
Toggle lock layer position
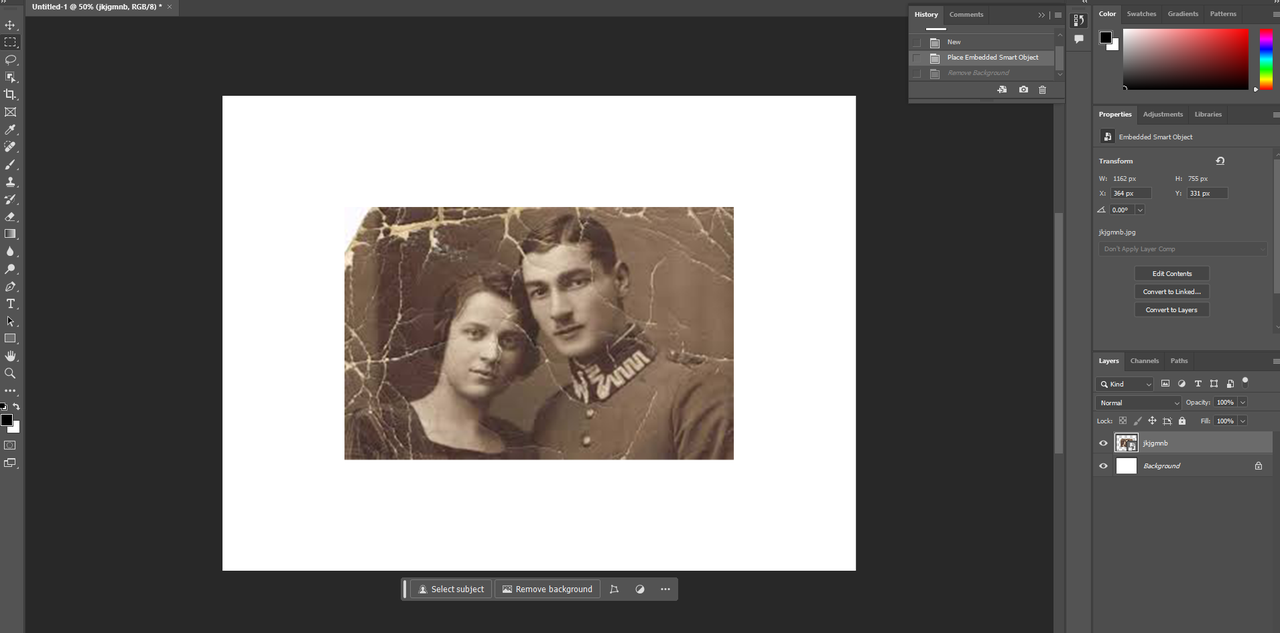click(1152, 421)
